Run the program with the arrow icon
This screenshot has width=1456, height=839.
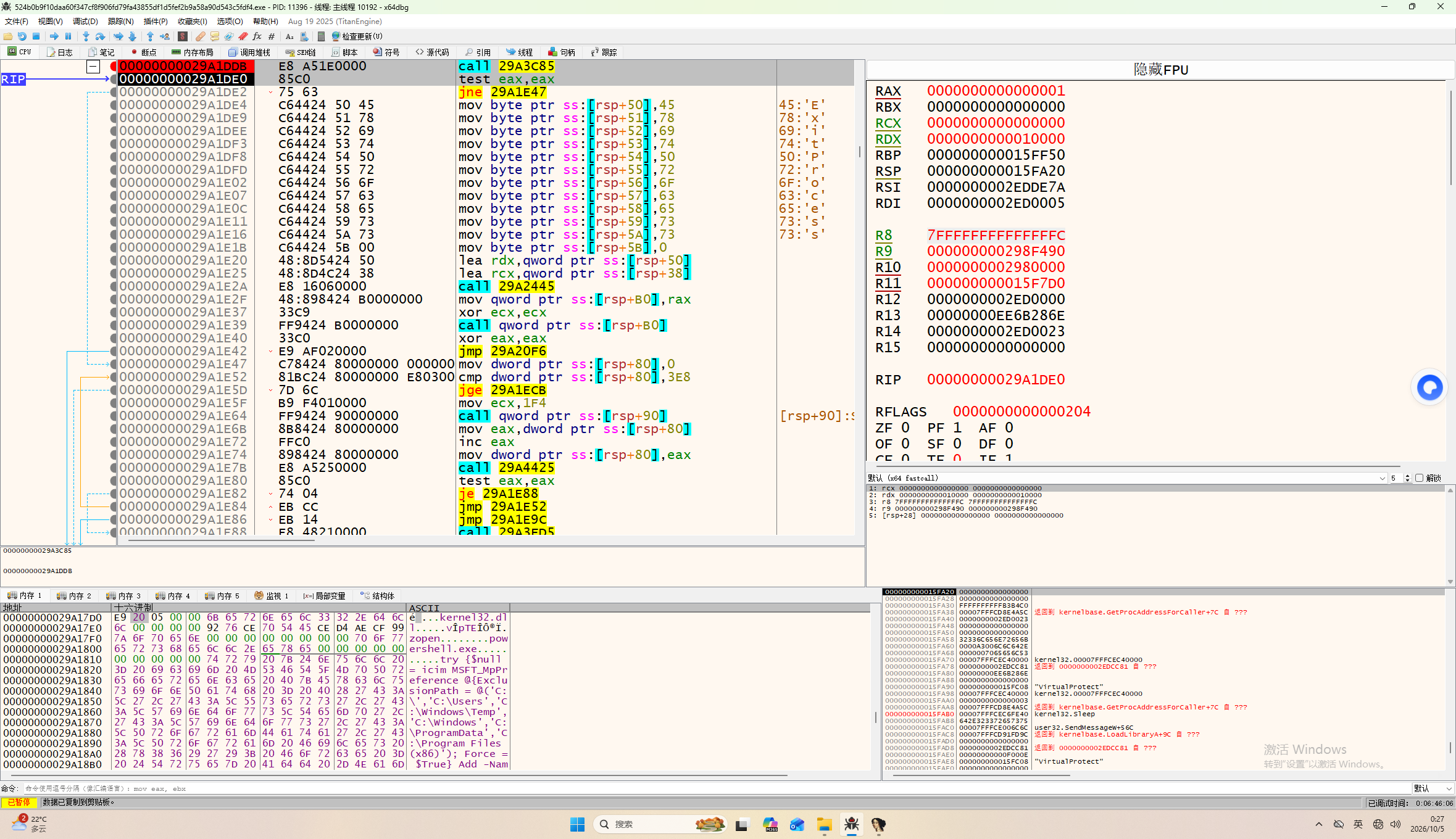coord(54,36)
